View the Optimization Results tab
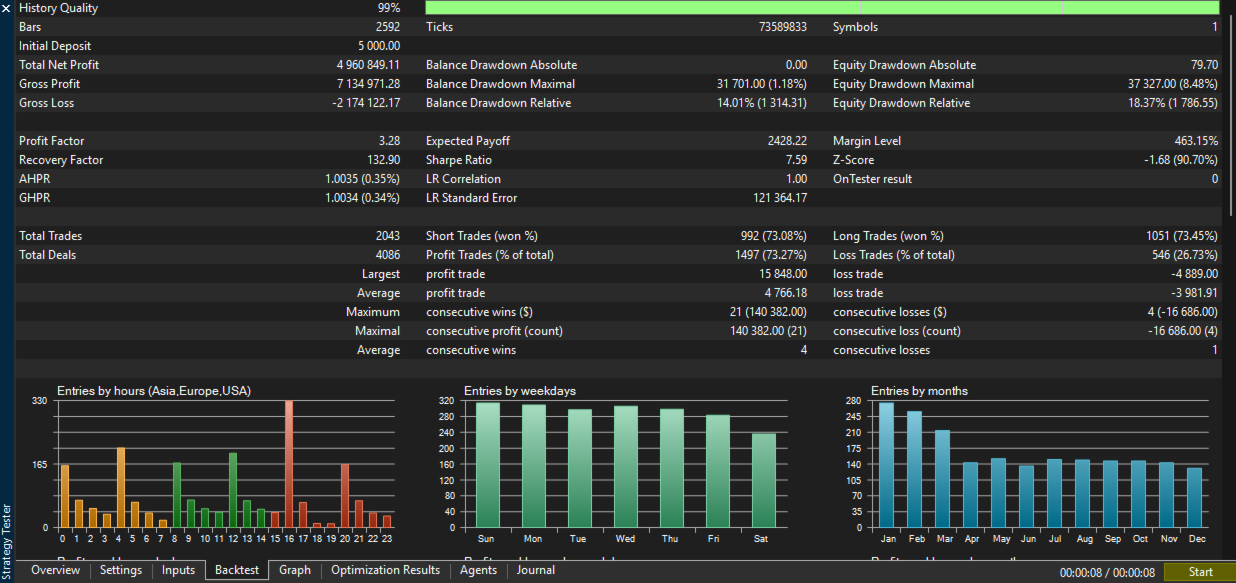Image resolution: width=1236 pixels, height=583 pixels. (385, 571)
